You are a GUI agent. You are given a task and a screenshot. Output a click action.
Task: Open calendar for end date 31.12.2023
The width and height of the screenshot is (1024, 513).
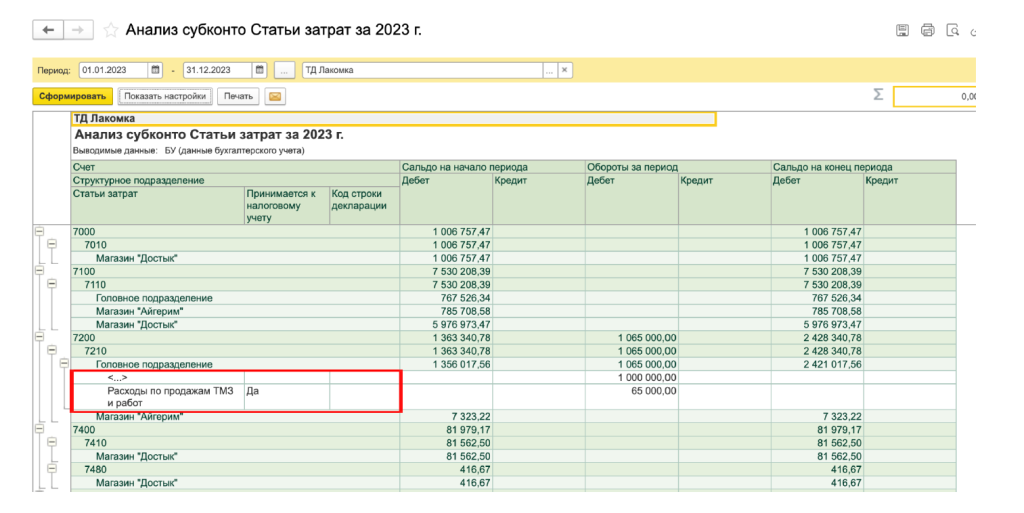click(260, 70)
